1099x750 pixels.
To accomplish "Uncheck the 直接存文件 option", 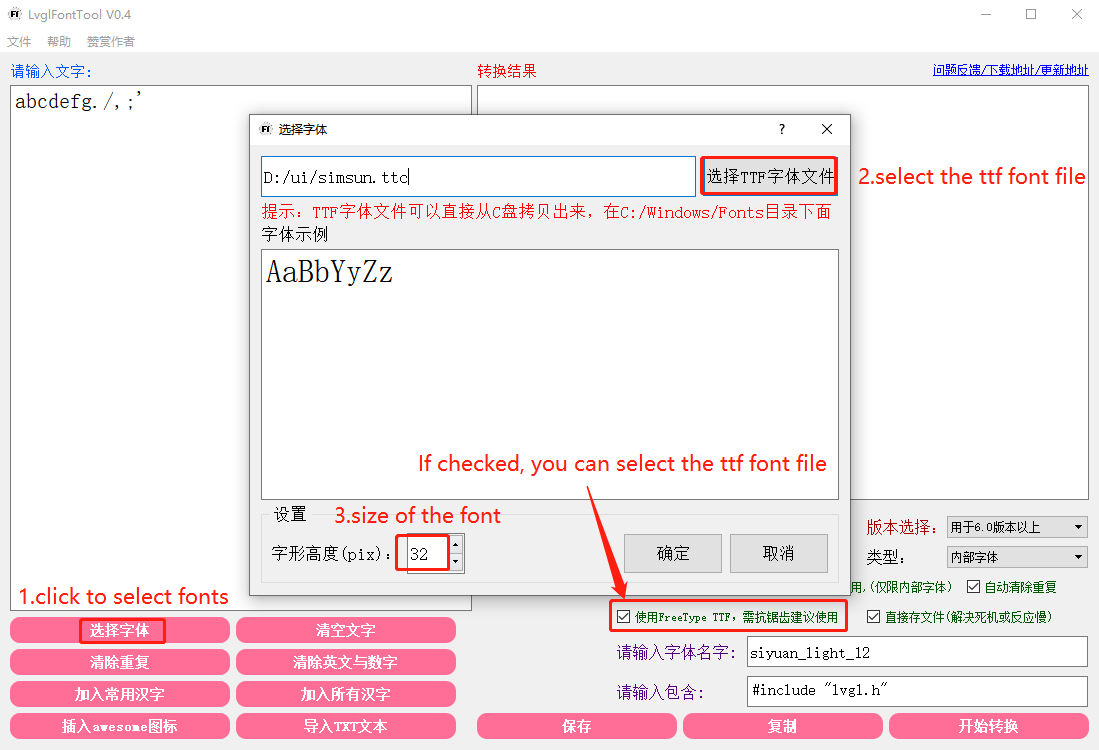I will [x=874, y=615].
